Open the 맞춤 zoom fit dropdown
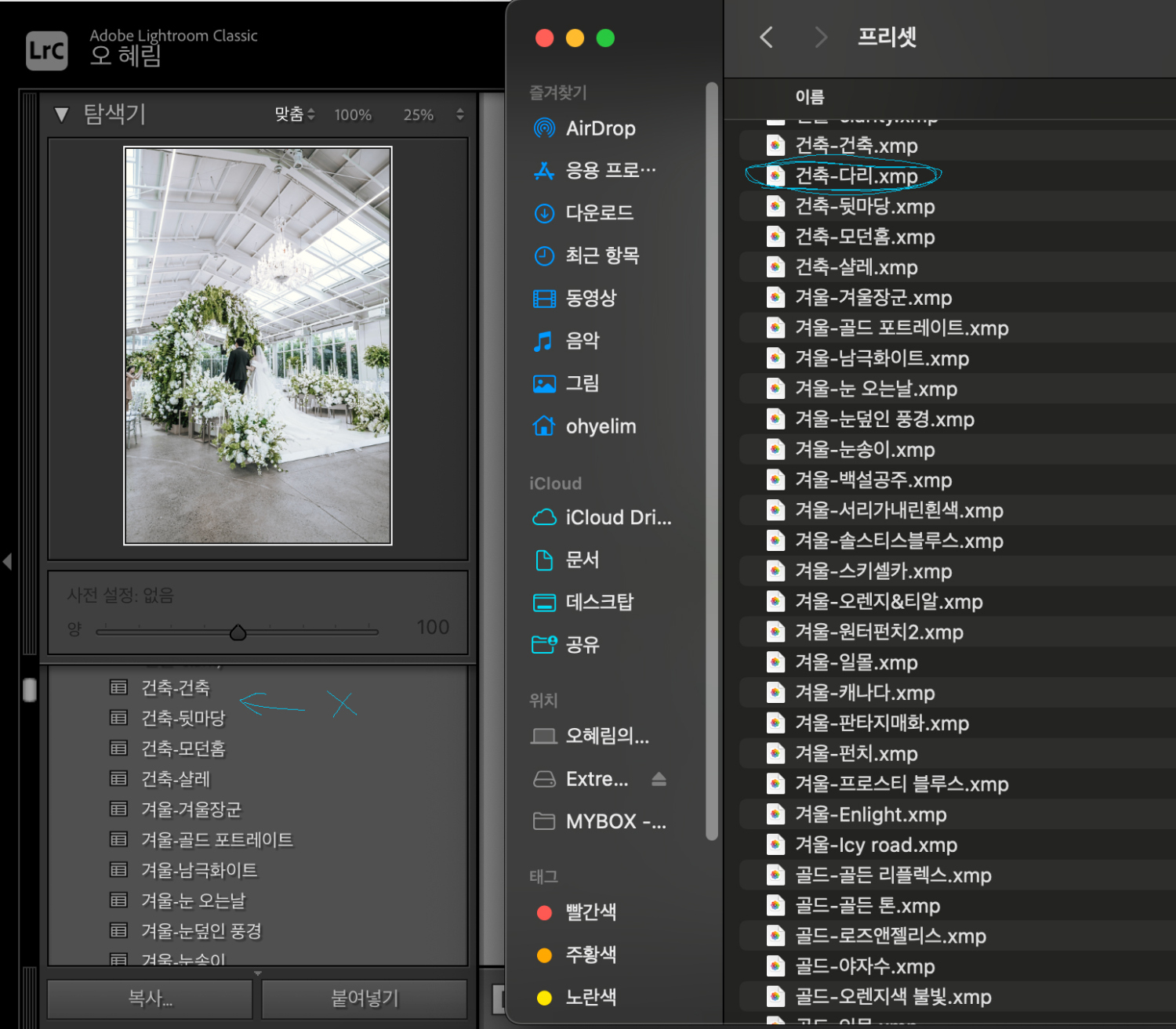 click(295, 114)
